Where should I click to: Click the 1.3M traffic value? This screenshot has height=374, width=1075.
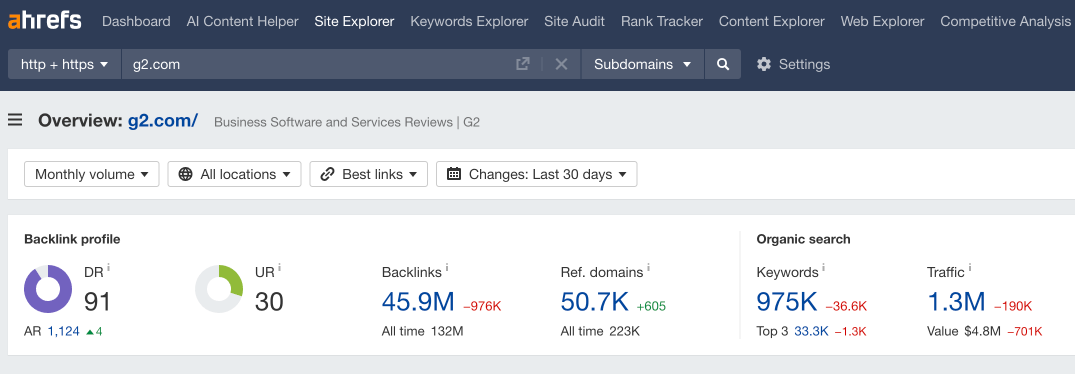click(x=956, y=301)
